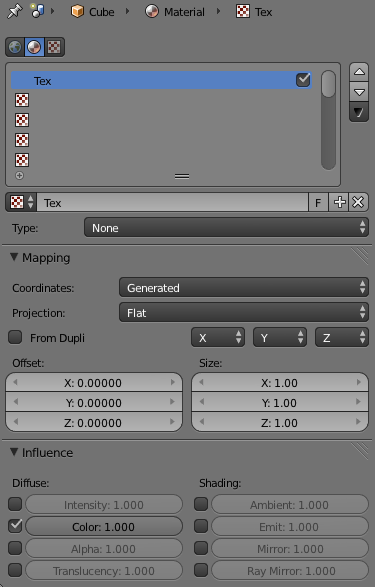Unlink texture with the X icon
Screen dimensions: 375x587
358,203
